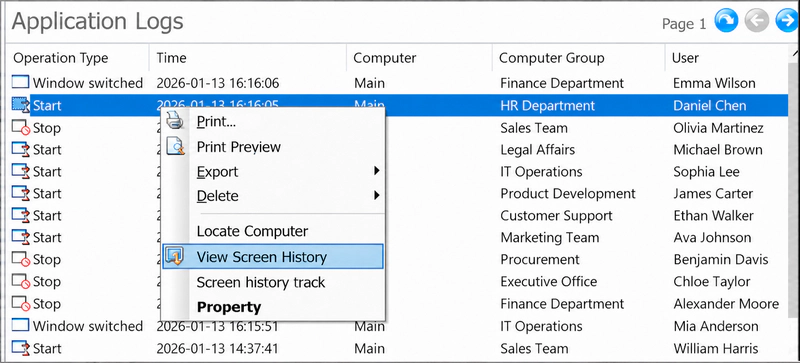Click Executive Office group cell
The width and height of the screenshot is (800, 363).
tap(548, 281)
